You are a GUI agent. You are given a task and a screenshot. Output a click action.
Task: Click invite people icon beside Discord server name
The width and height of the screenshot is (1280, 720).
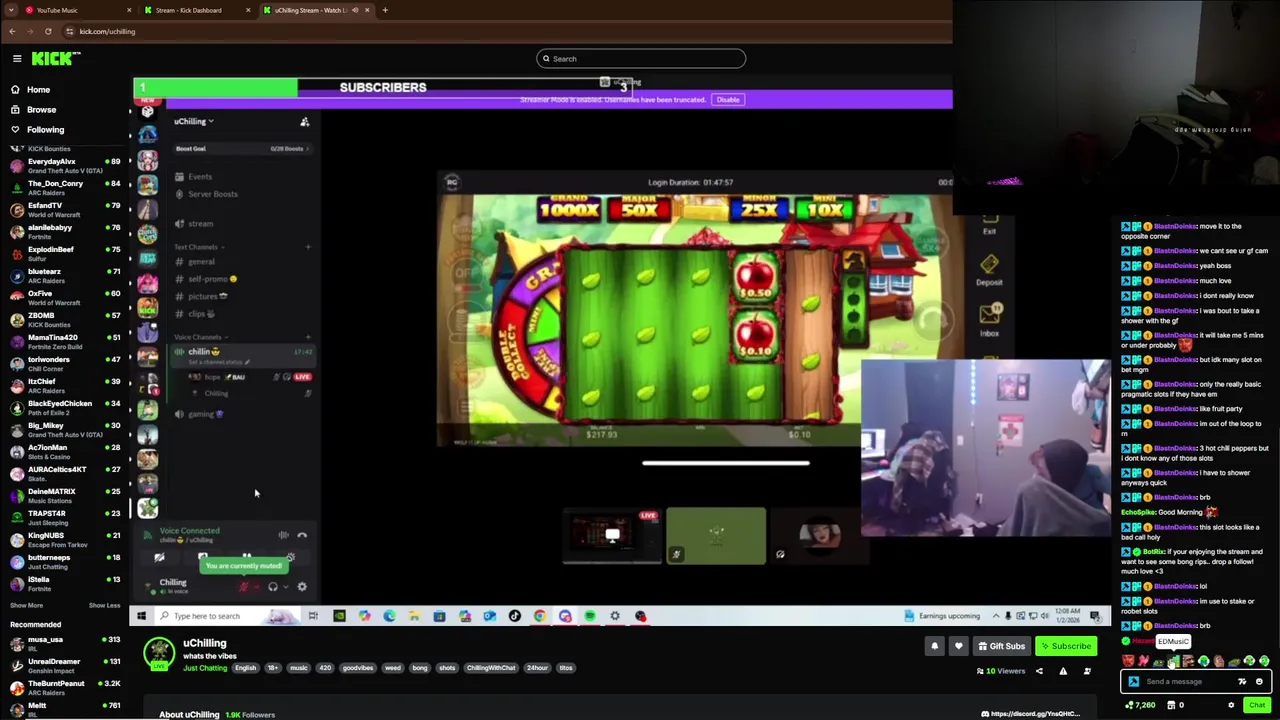point(305,122)
